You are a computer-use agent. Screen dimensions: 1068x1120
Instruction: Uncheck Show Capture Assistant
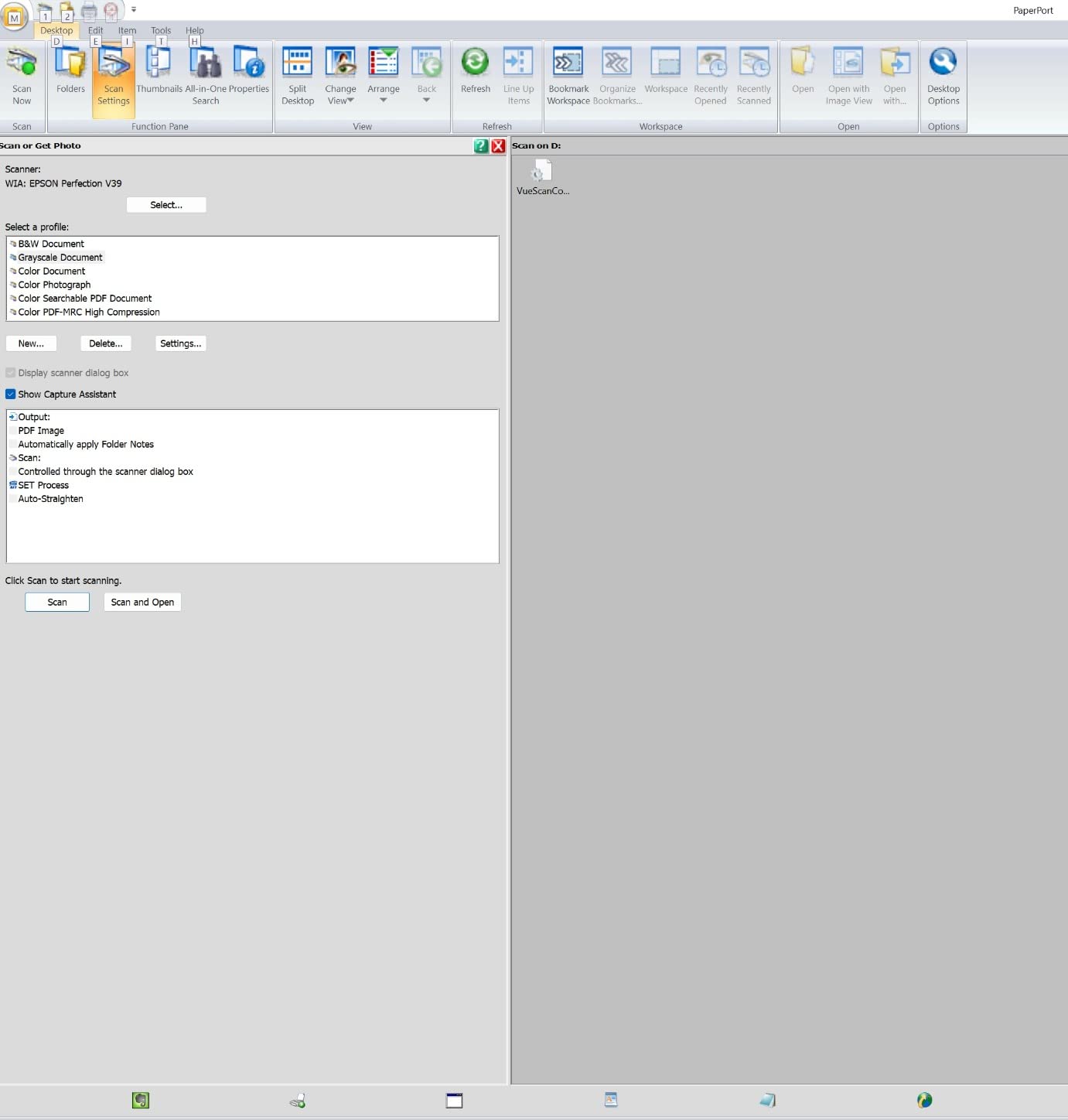(x=11, y=394)
